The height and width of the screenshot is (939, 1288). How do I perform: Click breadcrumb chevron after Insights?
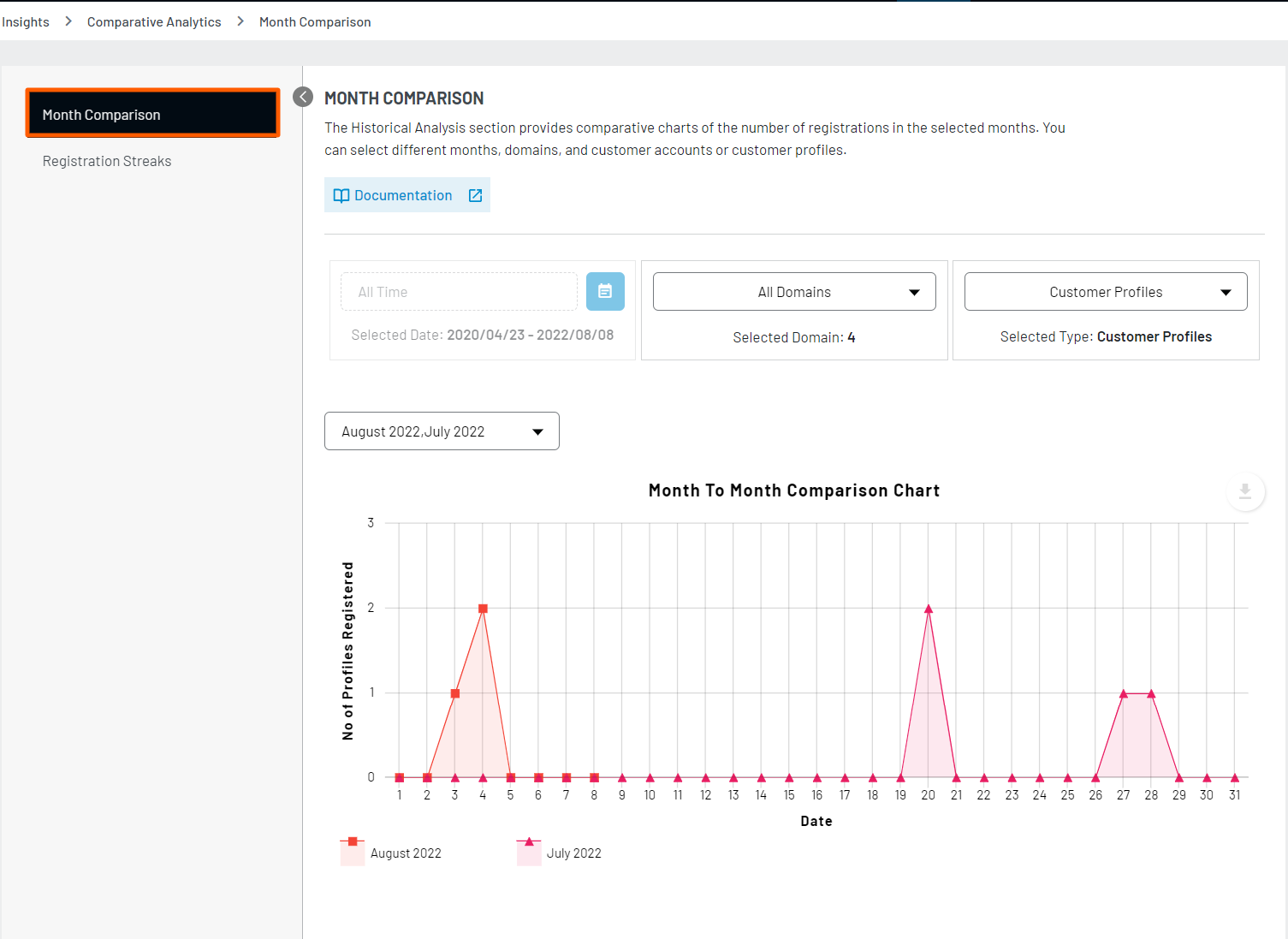coord(68,21)
